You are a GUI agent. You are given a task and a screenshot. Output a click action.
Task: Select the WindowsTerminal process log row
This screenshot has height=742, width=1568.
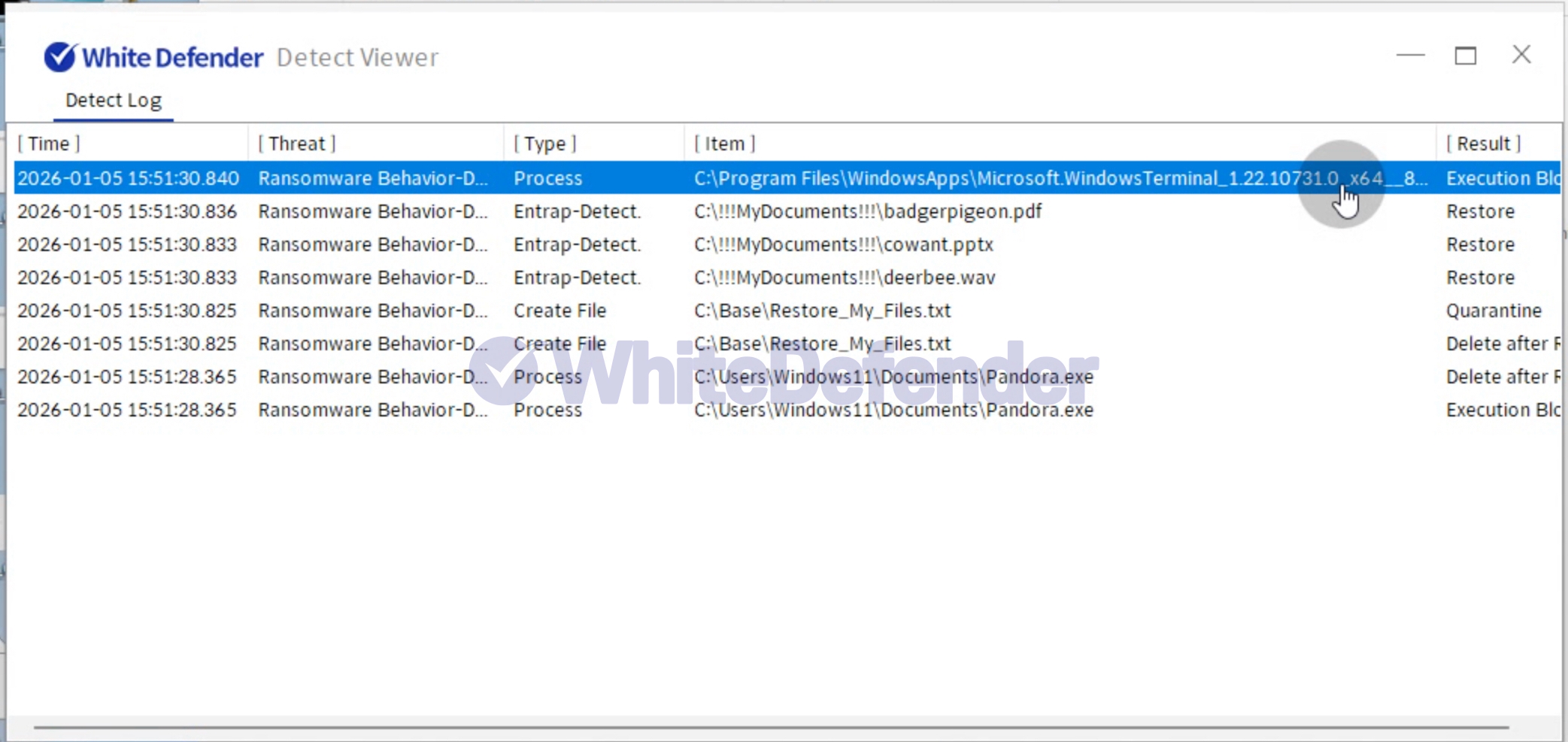(x=978, y=178)
